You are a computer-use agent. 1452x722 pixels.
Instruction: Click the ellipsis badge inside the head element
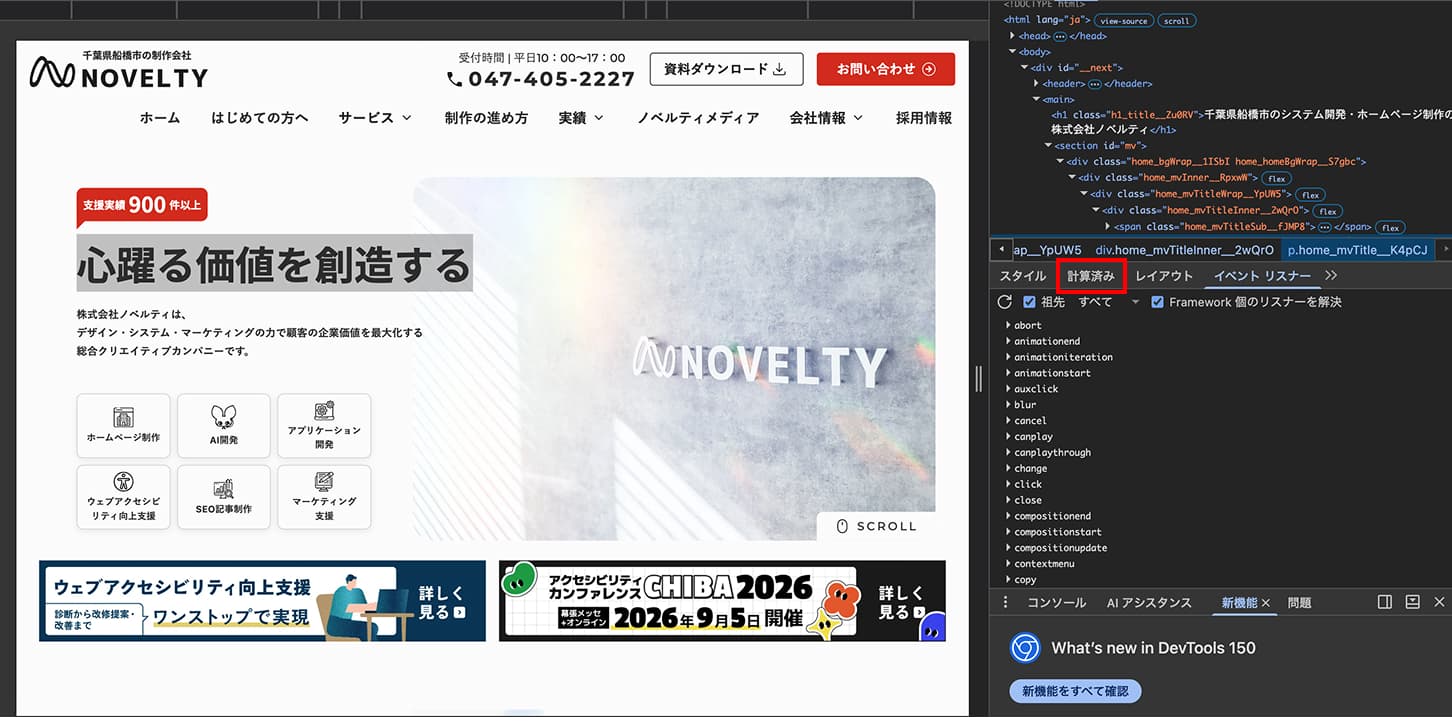[1060, 36]
